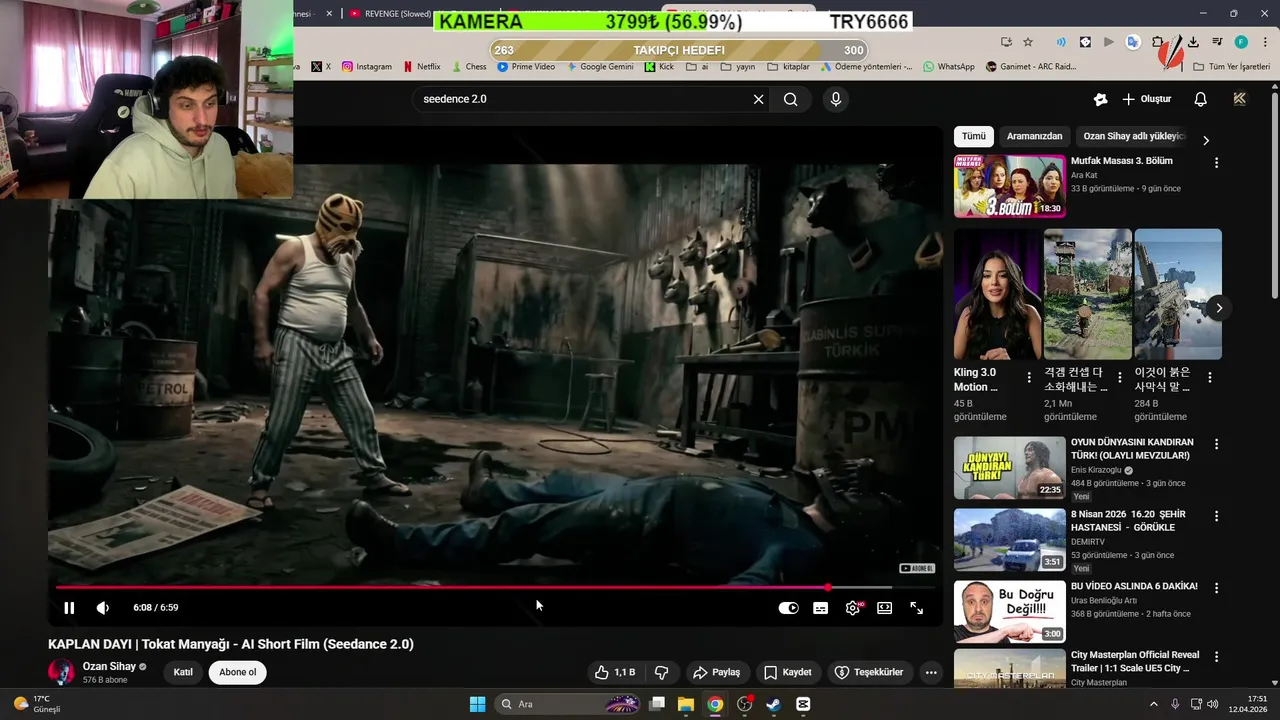The width and height of the screenshot is (1280, 720).
Task: Click the Katıl join button
Action: (183, 672)
